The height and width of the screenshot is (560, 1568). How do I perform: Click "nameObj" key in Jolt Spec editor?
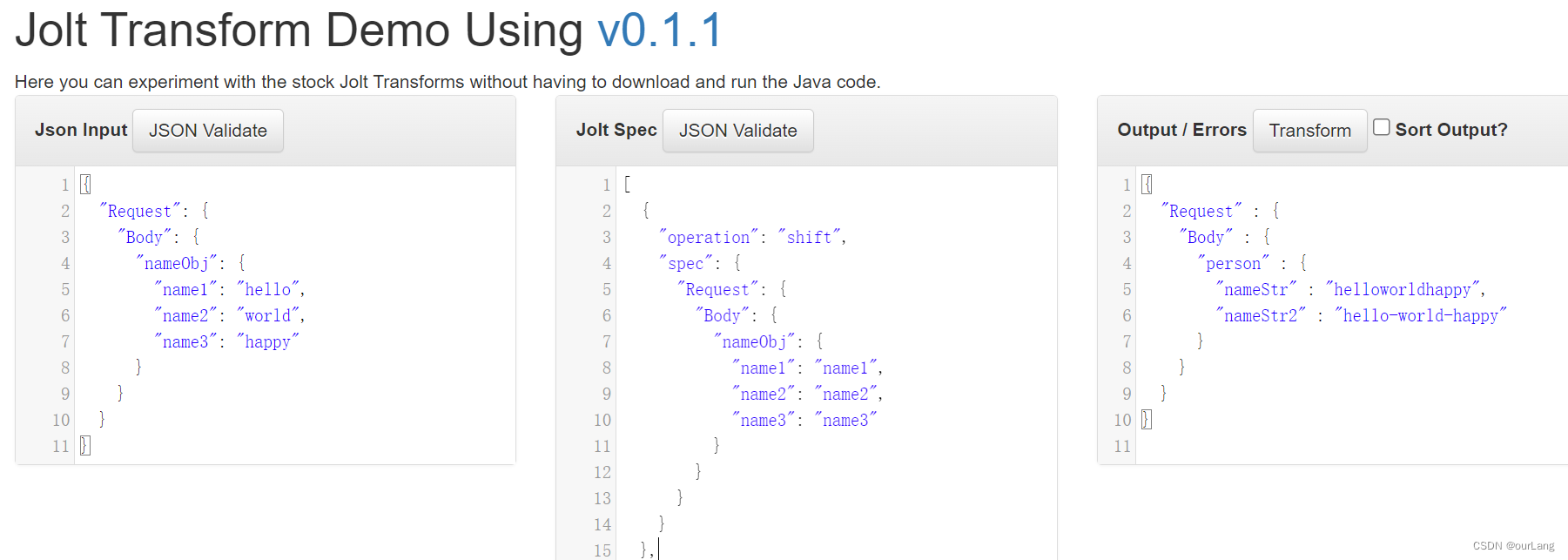click(755, 341)
